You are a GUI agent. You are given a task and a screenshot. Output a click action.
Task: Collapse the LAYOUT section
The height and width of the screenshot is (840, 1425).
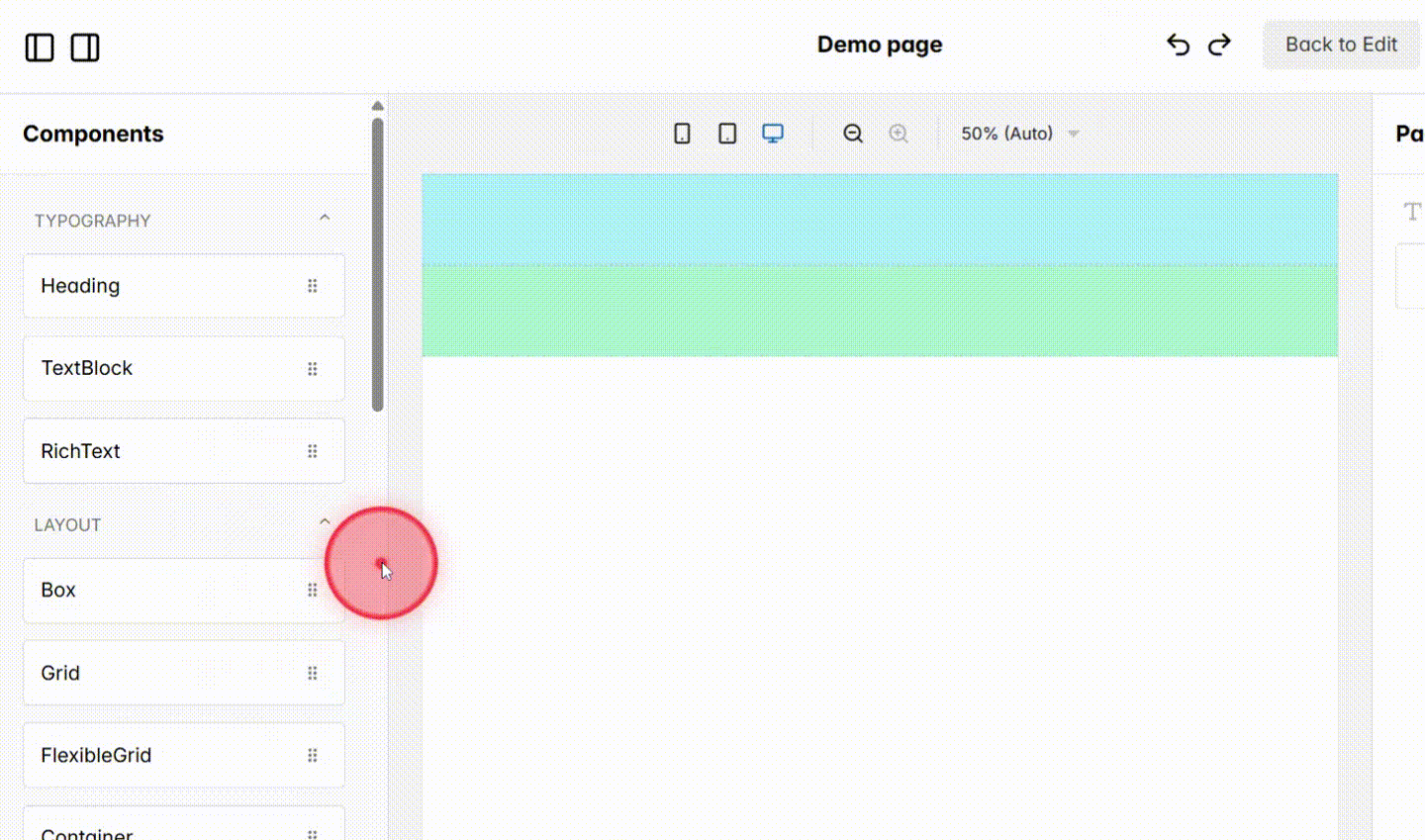click(325, 520)
